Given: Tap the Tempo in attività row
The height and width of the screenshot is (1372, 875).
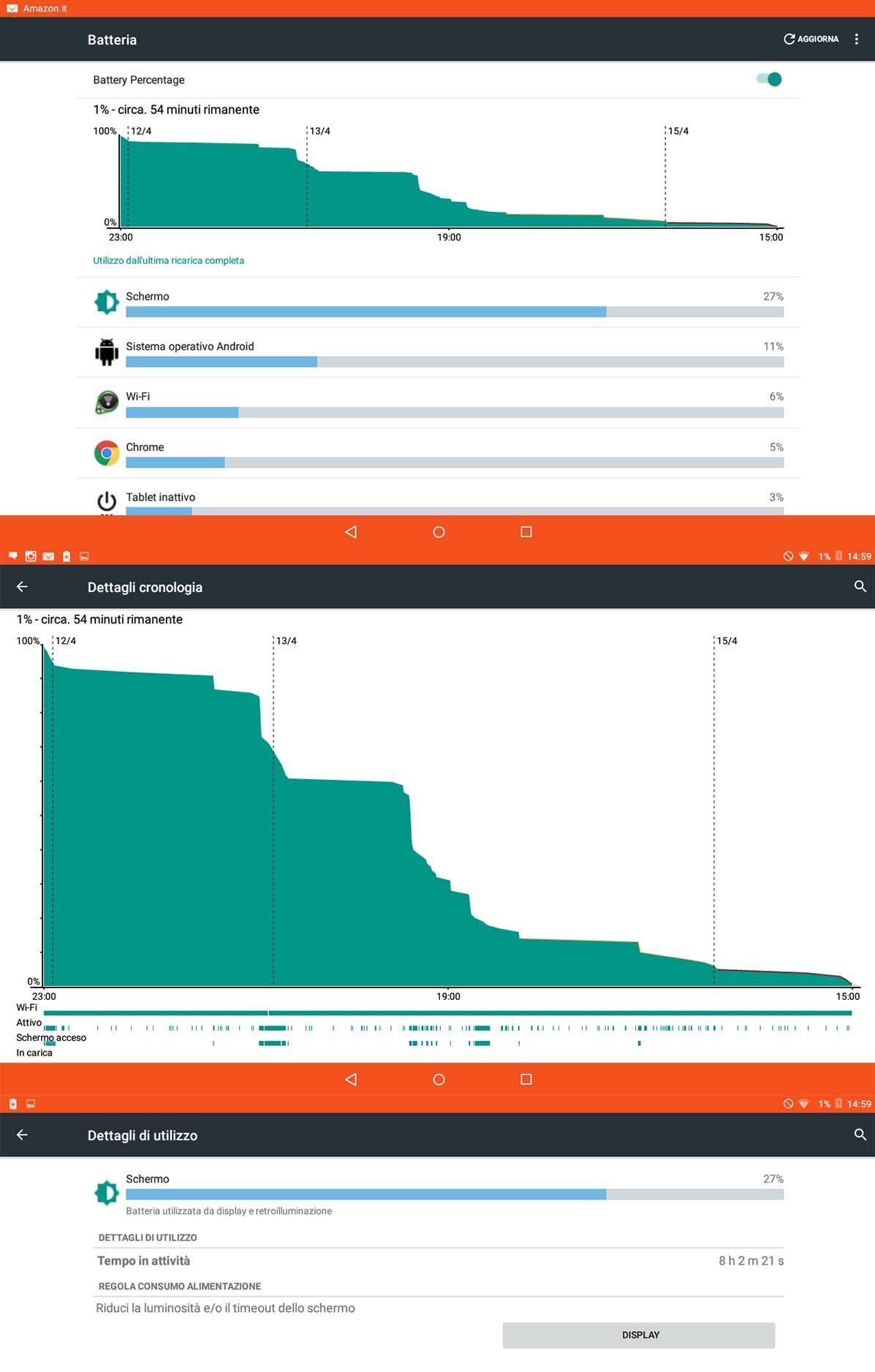Looking at the screenshot, I should click(439, 1261).
